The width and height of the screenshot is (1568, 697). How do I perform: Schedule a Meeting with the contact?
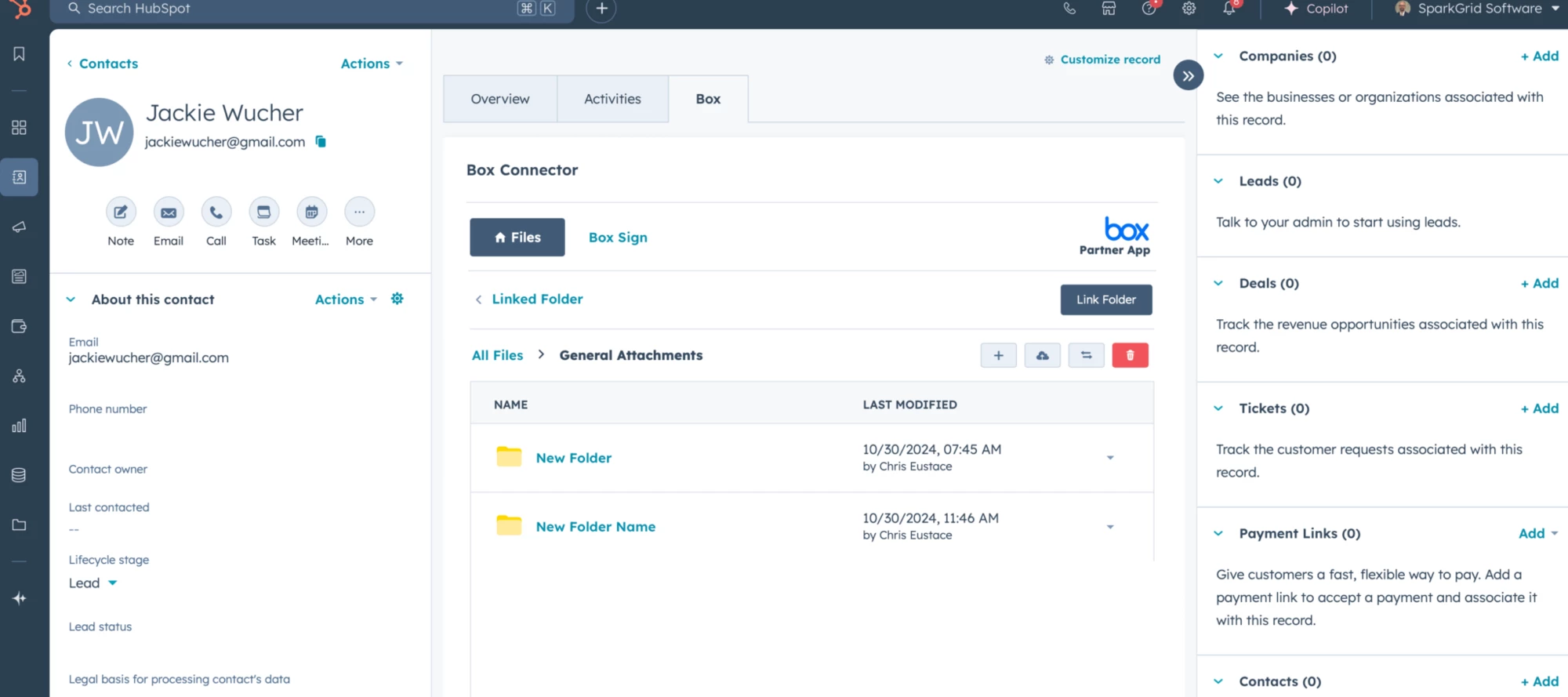pyautogui.click(x=312, y=212)
